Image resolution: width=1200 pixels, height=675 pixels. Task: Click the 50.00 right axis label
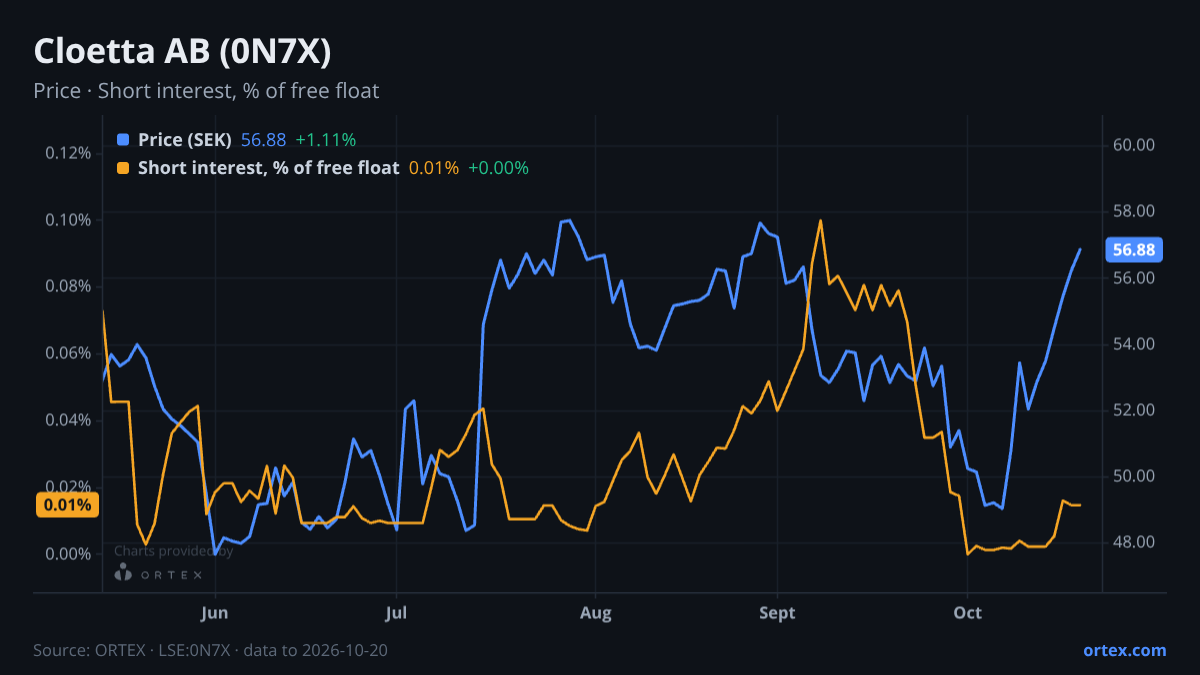(x=1134, y=476)
